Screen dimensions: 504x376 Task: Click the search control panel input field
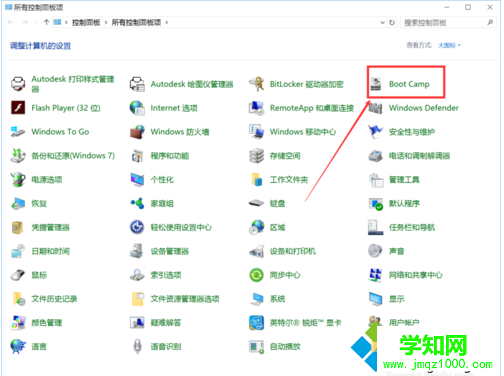click(449, 23)
